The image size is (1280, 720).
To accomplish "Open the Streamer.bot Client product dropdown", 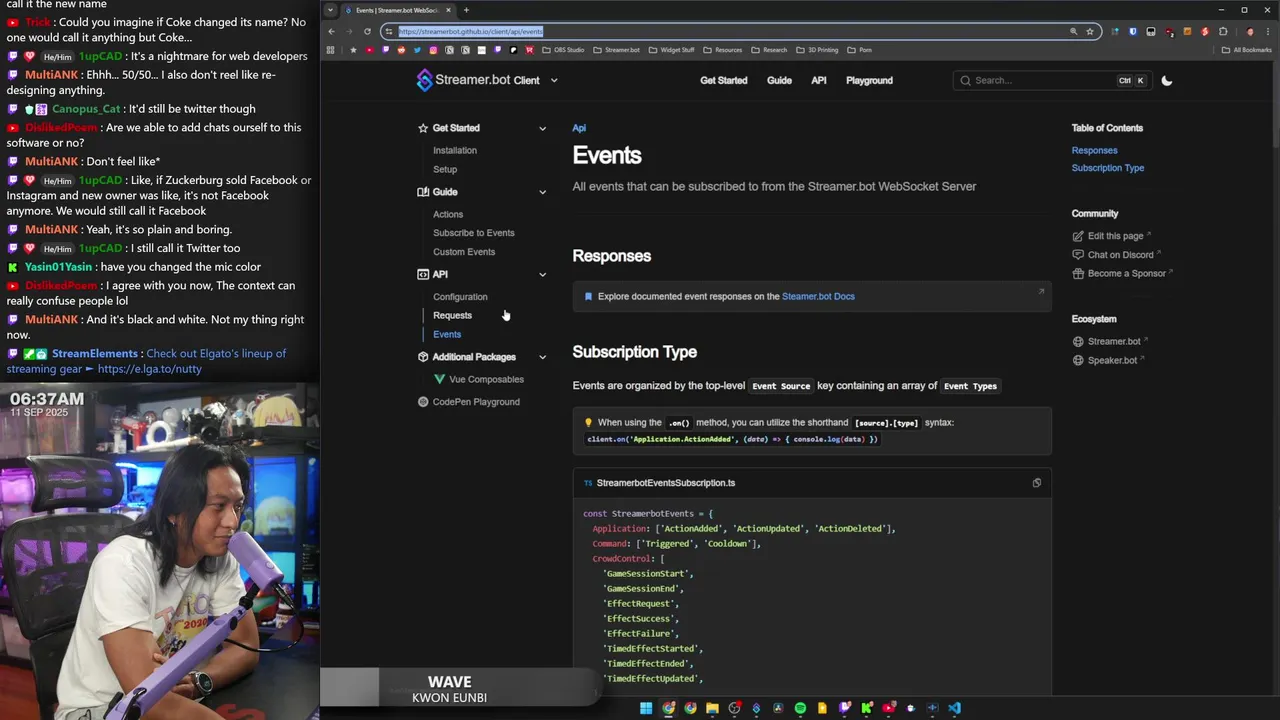I will pos(554,80).
